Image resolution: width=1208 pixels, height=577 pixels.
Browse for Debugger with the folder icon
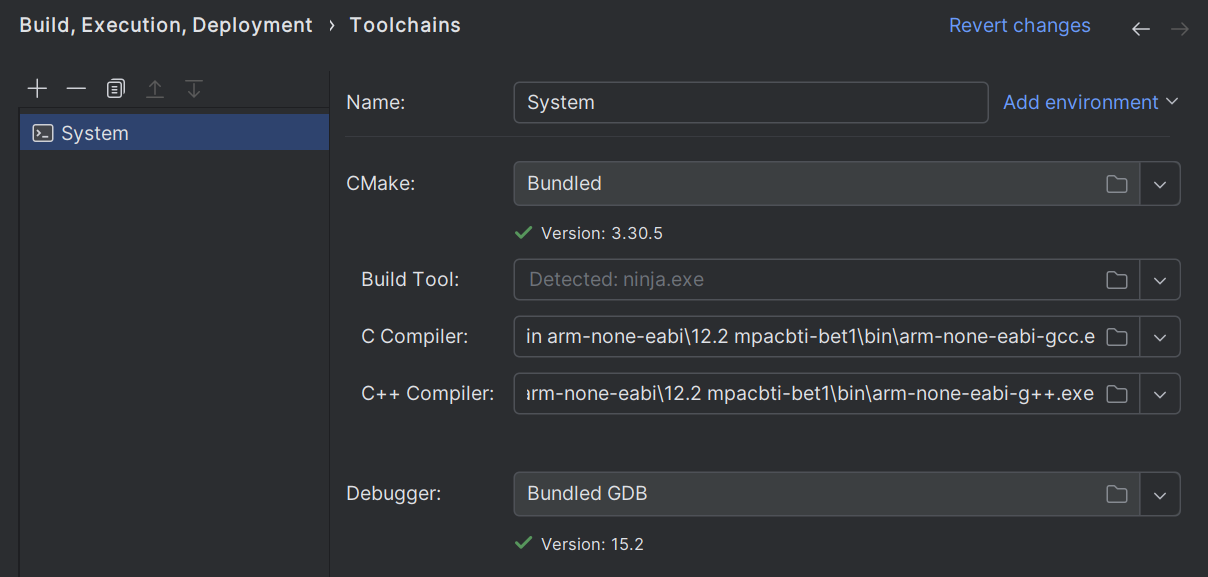(x=1117, y=494)
